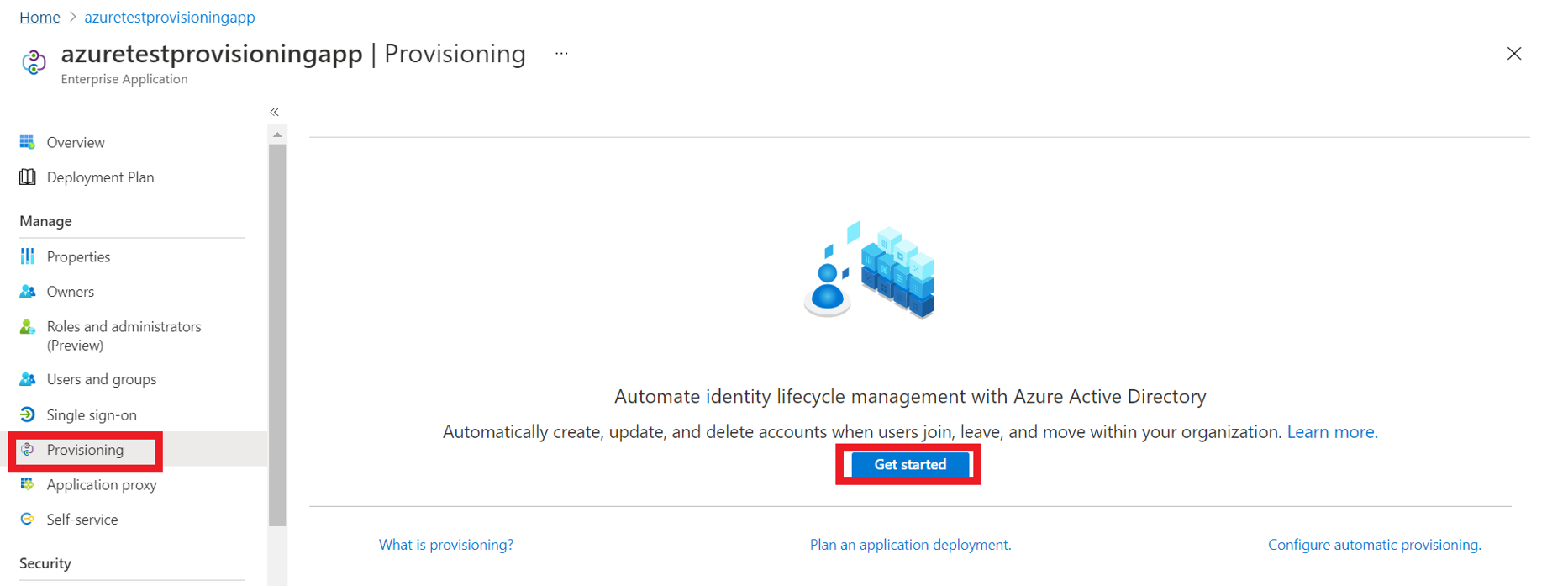Go to Home via breadcrumb
This screenshot has height=586, width=1568.
point(39,17)
